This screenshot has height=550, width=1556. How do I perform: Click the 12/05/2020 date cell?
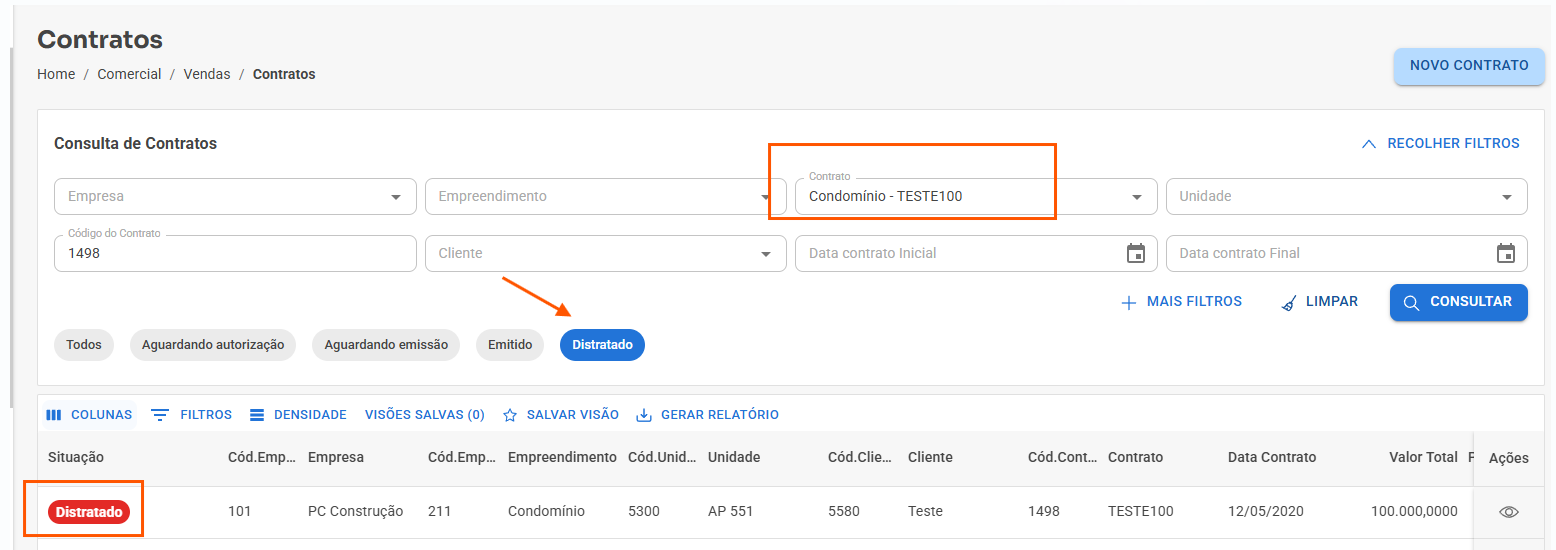[x=1266, y=511]
